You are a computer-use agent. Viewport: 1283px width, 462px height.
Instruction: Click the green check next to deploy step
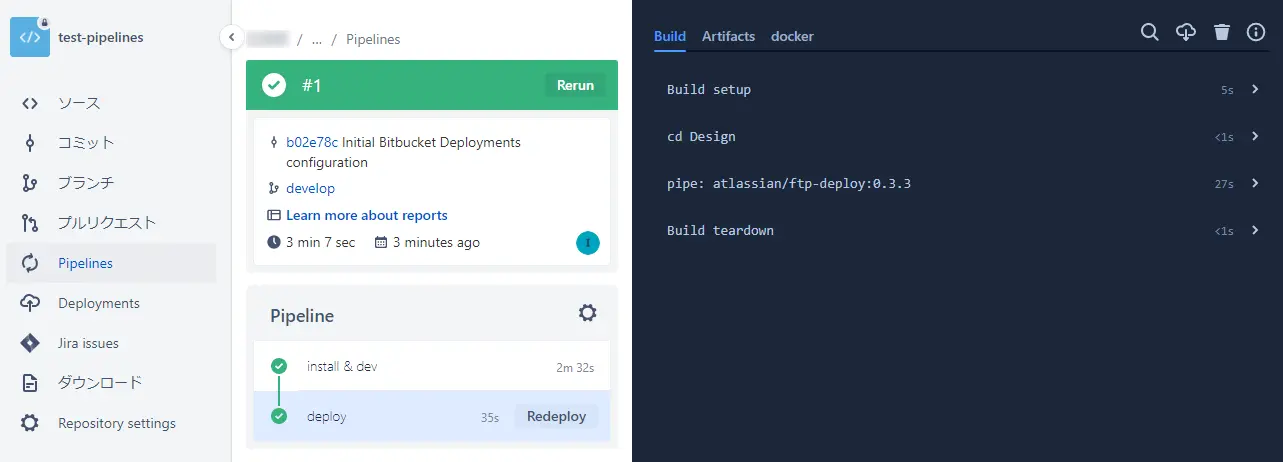pos(279,416)
